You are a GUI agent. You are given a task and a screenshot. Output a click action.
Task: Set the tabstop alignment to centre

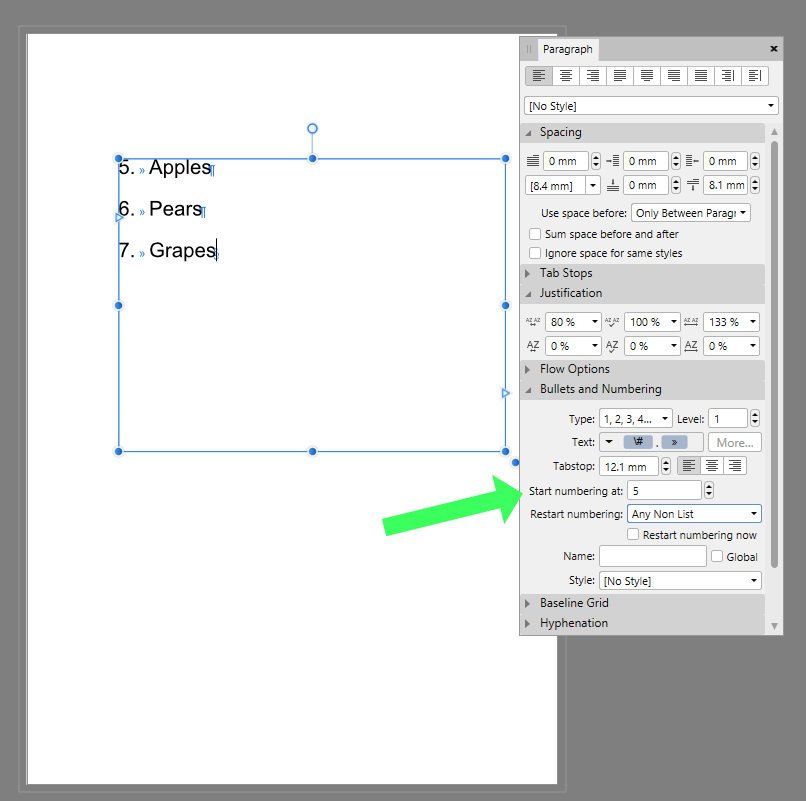[x=711, y=466]
